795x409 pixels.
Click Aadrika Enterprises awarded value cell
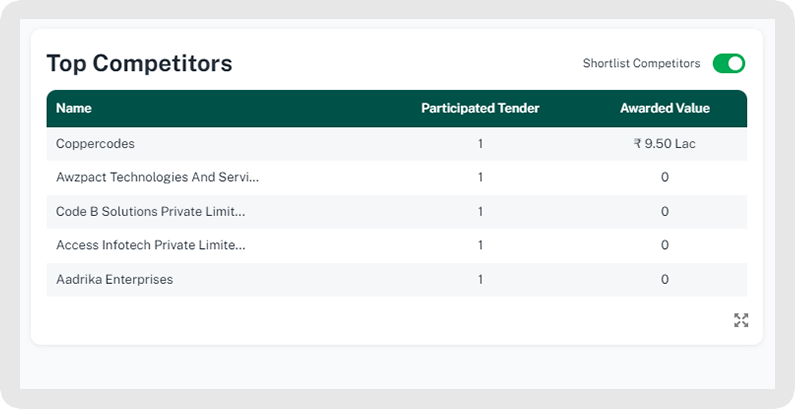pyautogui.click(x=664, y=280)
